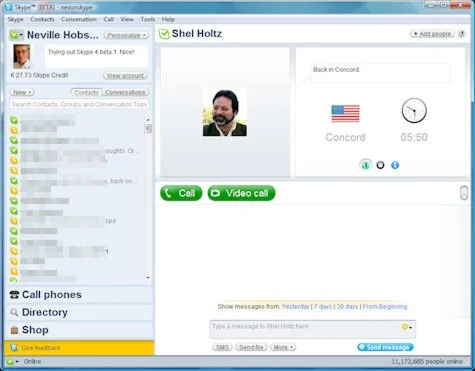Click Shel Holtz's profile photo
The height and width of the screenshot is (371, 475).
tap(225, 112)
